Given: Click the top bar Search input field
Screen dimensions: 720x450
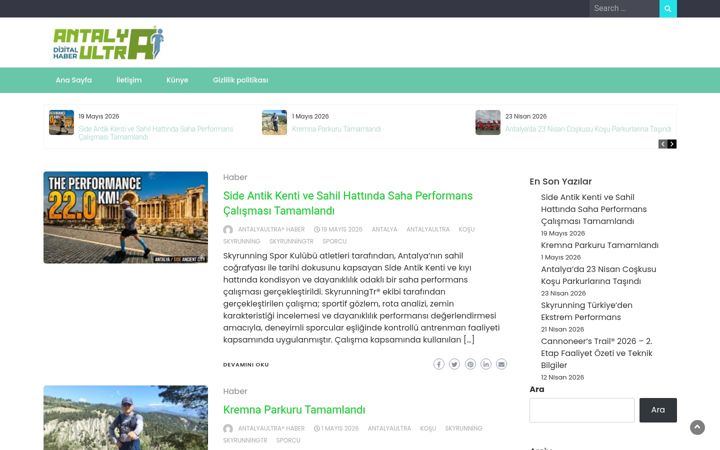Looking at the screenshot, I should coord(624,8).
